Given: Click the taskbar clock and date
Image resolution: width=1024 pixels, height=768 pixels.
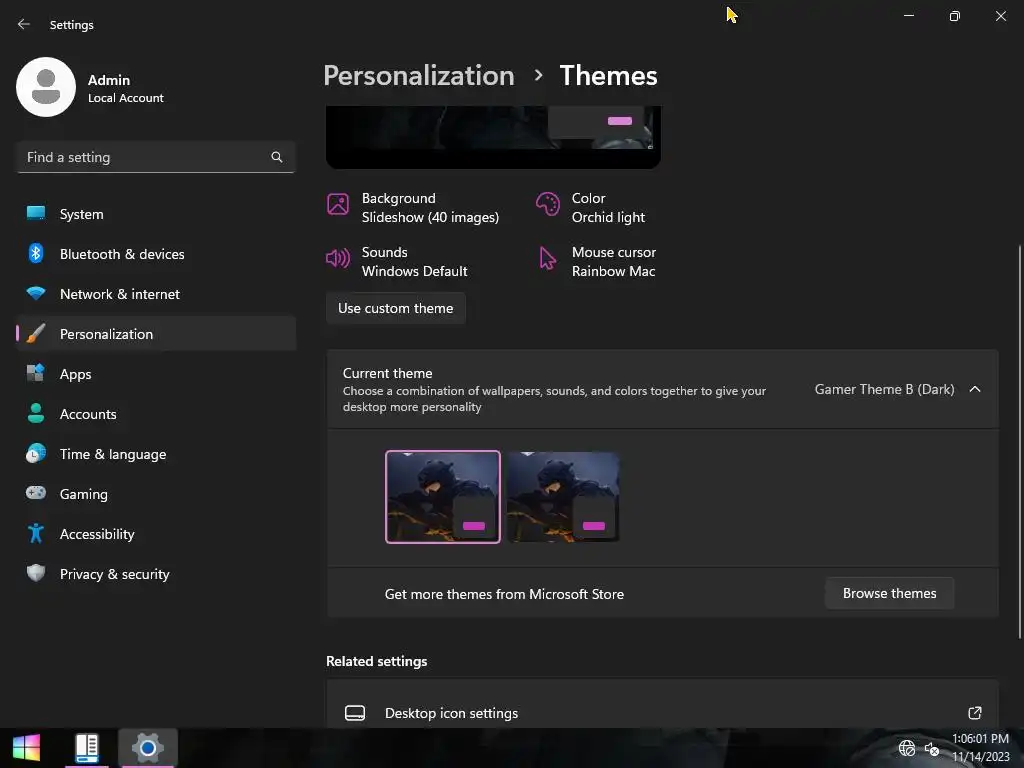Looking at the screenshot, I should coord(980,748).
